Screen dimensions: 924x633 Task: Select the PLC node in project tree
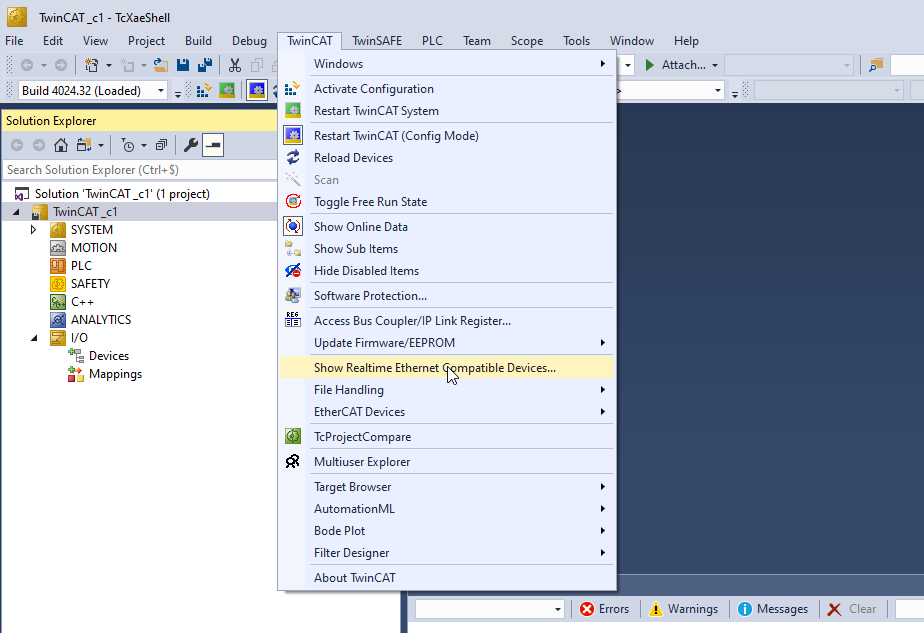[81, 266]
